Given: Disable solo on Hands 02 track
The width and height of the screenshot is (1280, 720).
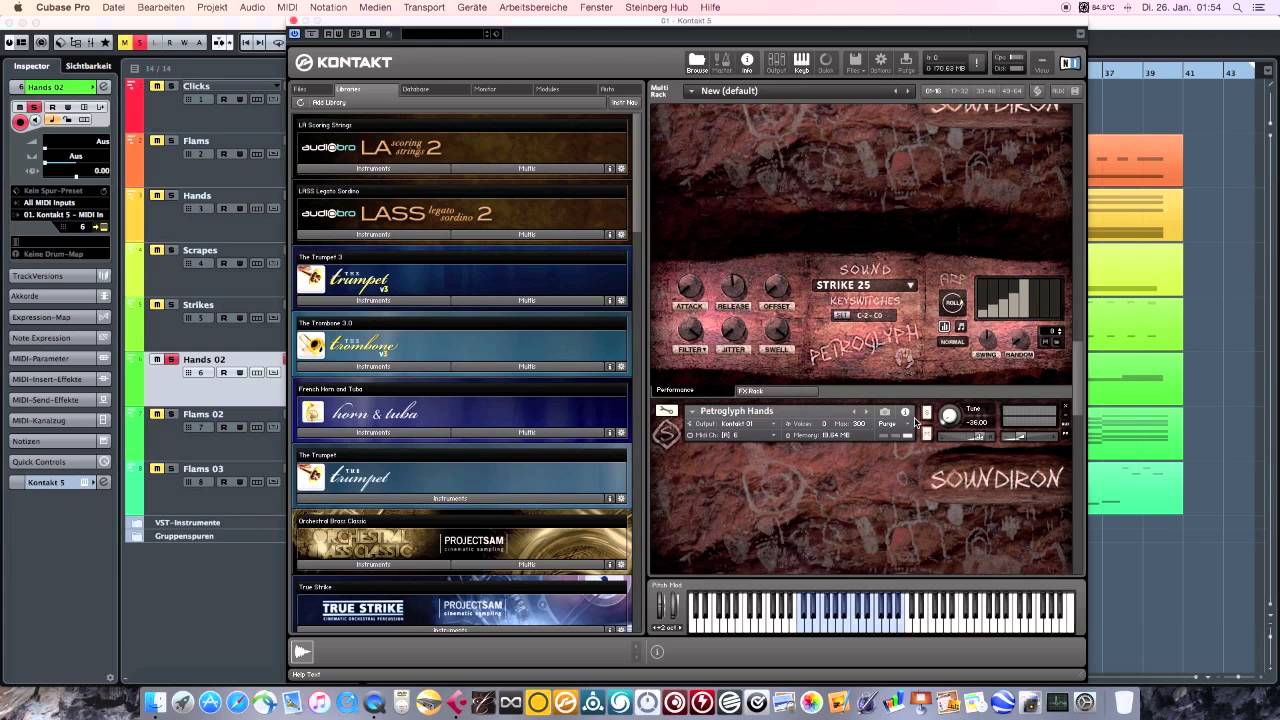Looking at the screenshot, I should click(x=172, y=359).
